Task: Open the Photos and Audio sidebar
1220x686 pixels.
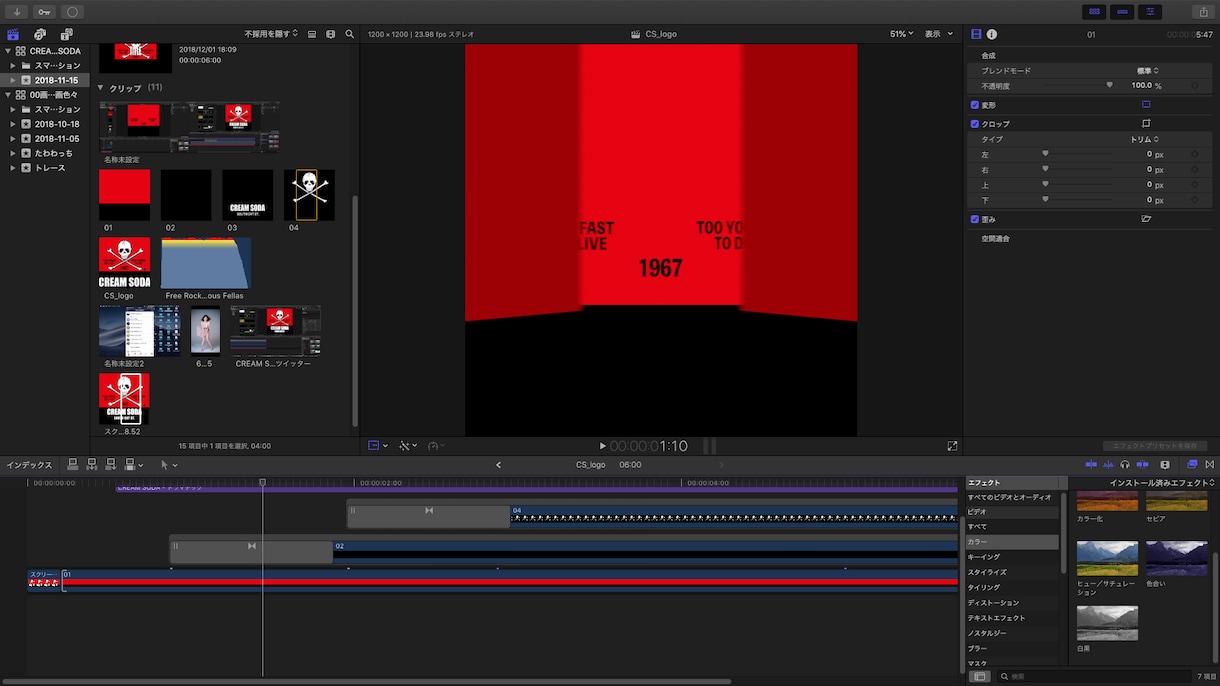Action: click(40, 34)
